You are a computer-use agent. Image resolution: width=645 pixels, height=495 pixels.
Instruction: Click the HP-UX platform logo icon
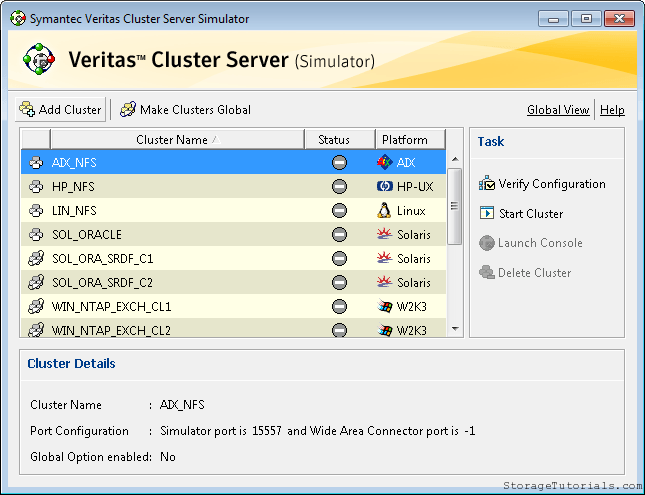[x=385, y=186]
